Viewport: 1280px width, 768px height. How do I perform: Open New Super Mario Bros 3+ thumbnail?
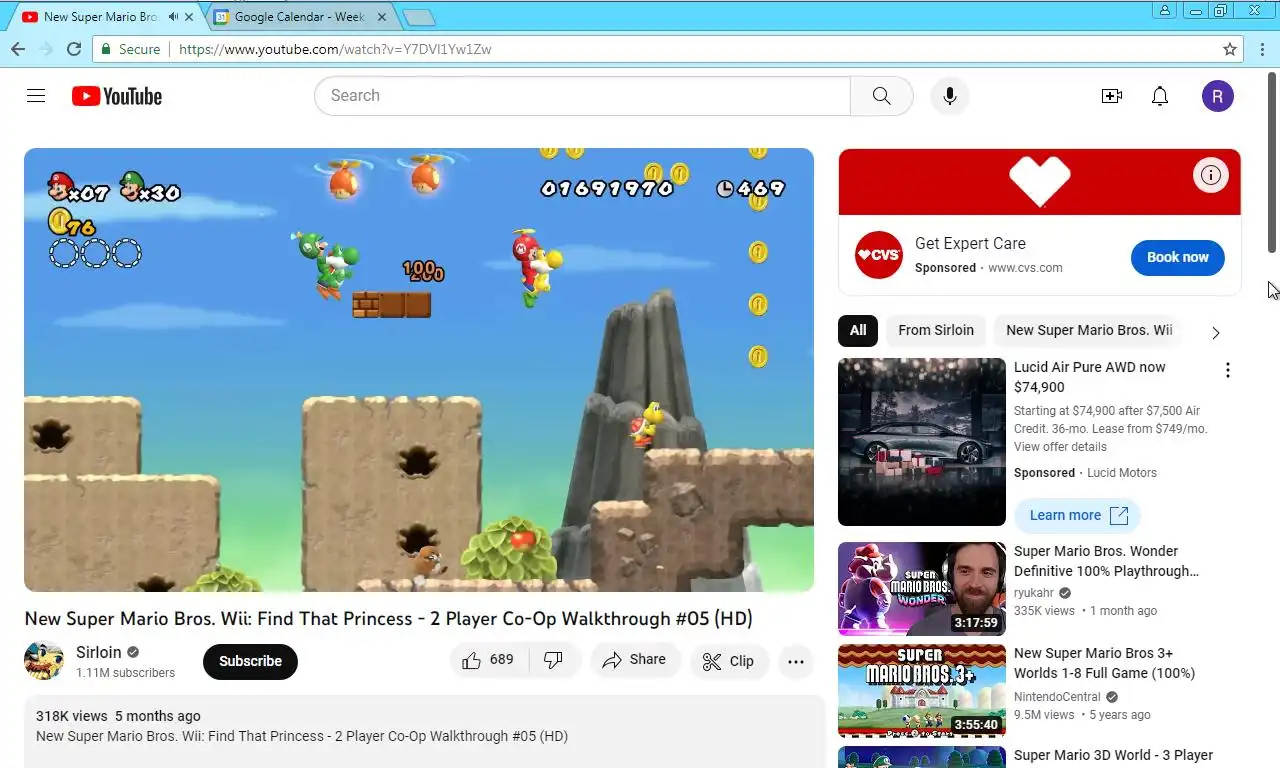click(x=922, y=691)
